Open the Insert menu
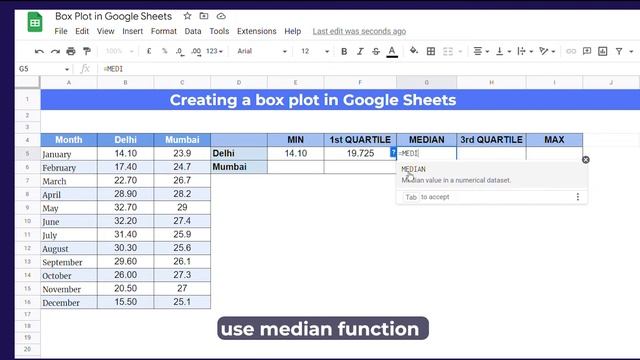This screenshot has height=360, width=640. 133,31
